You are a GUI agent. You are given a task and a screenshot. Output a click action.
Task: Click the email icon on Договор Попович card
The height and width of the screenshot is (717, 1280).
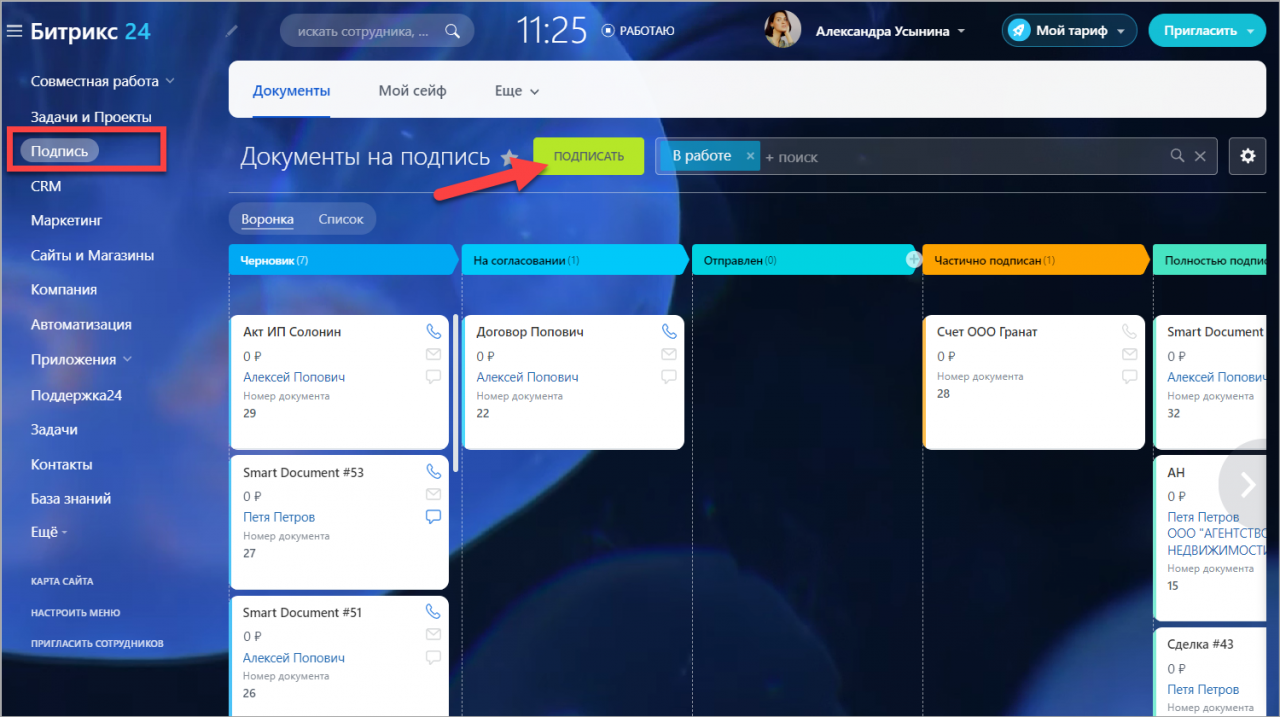pyautogui.click(x=669, y=354)
